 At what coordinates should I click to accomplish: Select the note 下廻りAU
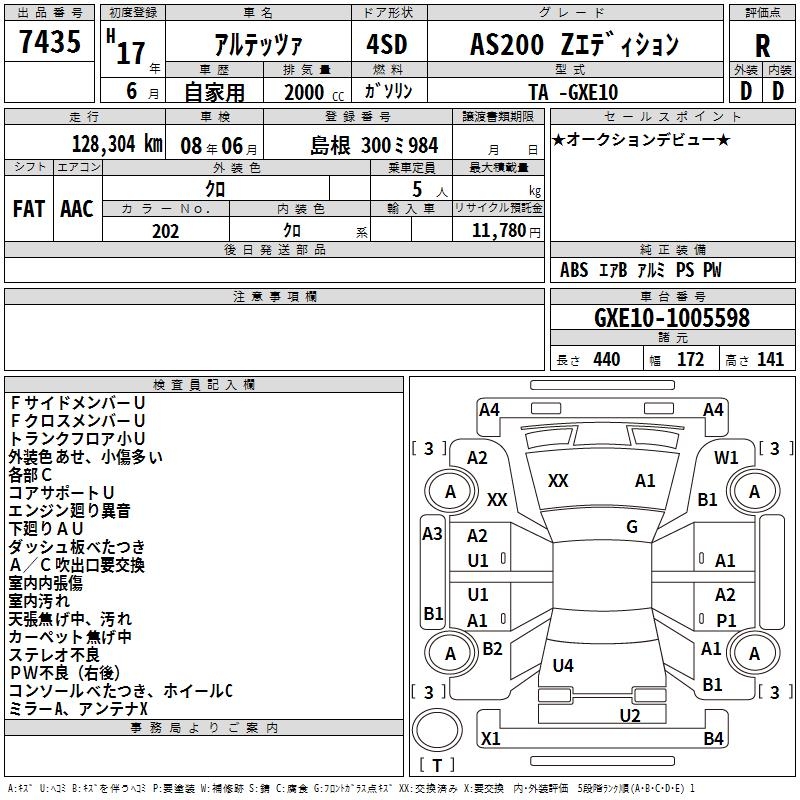coord(46,529)
